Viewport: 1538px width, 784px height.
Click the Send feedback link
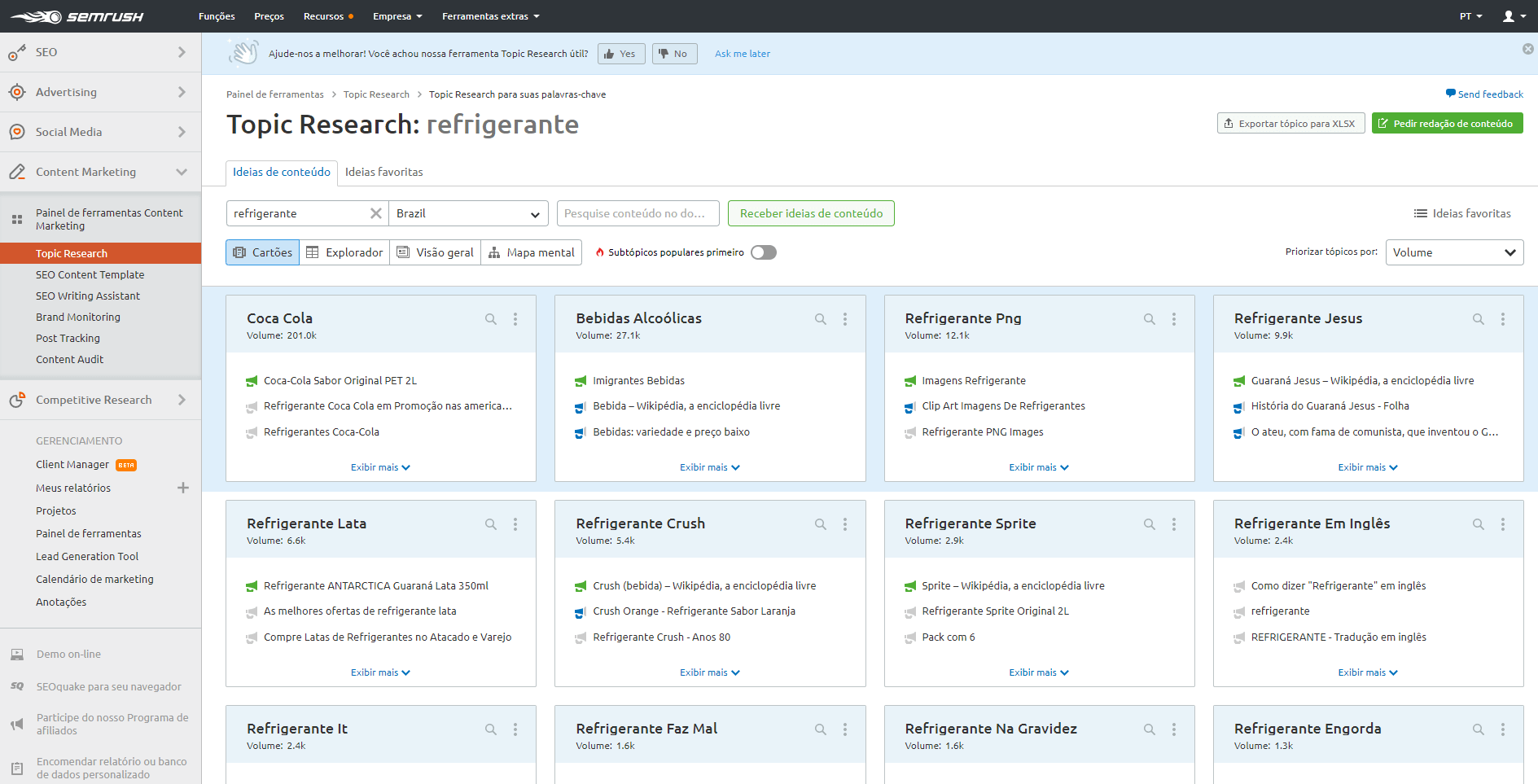pos(1484,94)
